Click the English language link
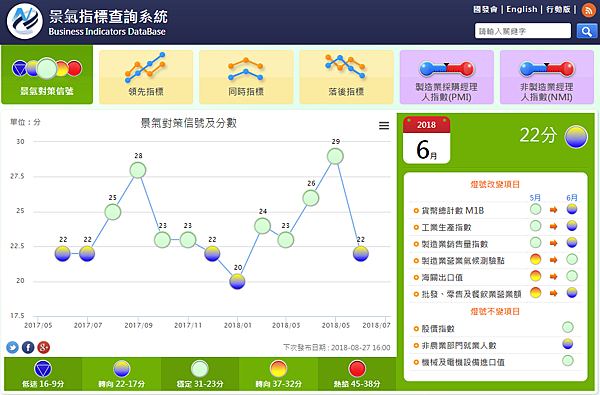Image resolution: width=600 pixels, height=395 pixels. coord(522,9)
